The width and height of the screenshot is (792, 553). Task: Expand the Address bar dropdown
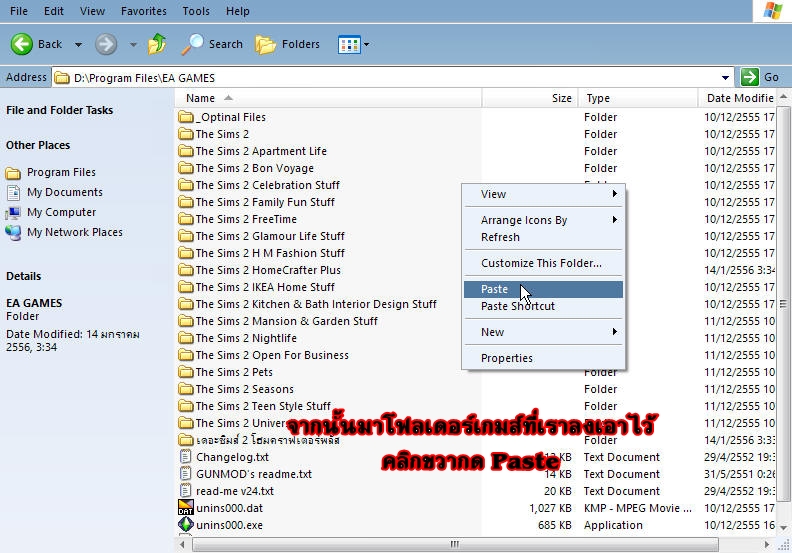pos(725,78)
